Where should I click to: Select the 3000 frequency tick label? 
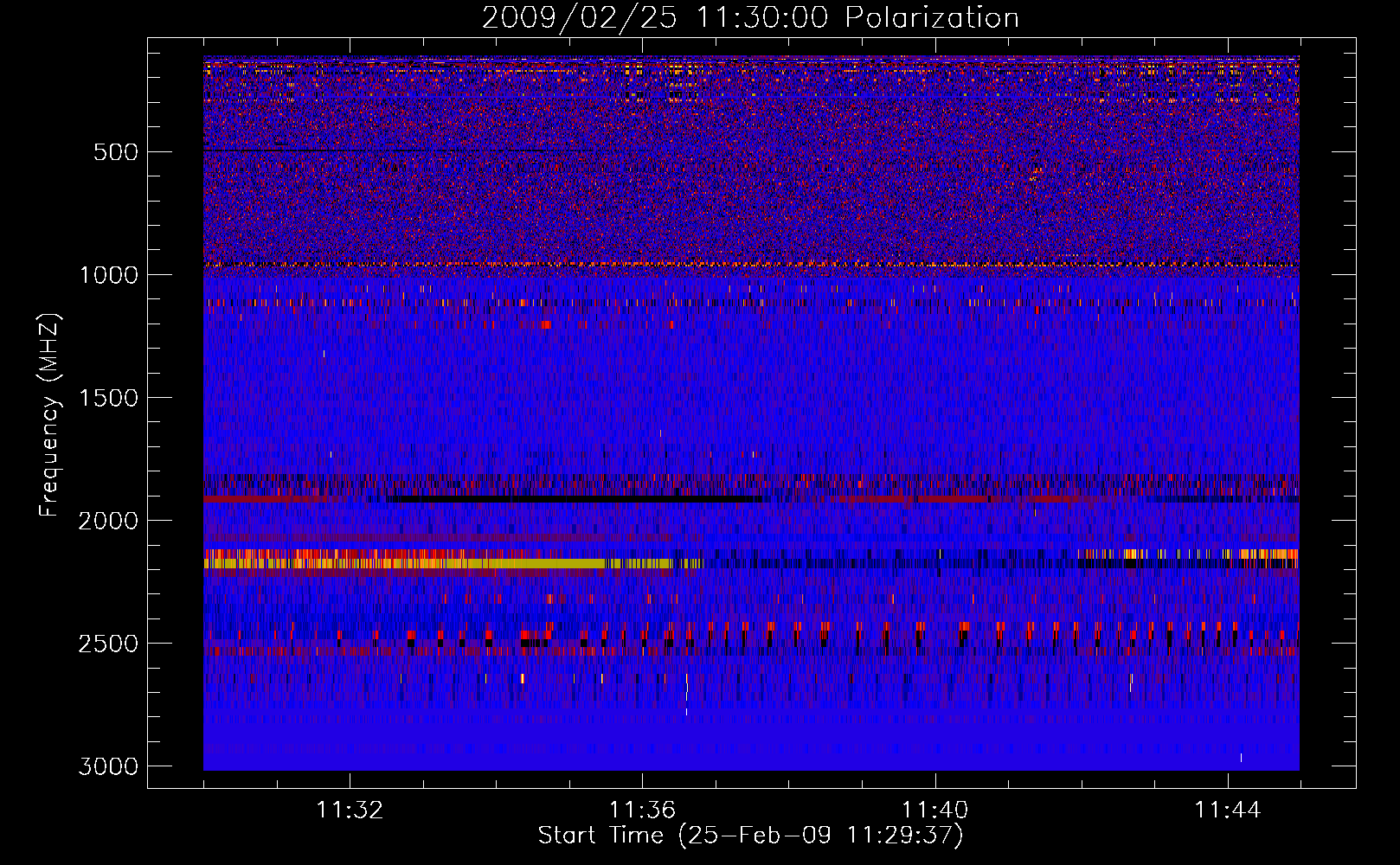point(108,766)
